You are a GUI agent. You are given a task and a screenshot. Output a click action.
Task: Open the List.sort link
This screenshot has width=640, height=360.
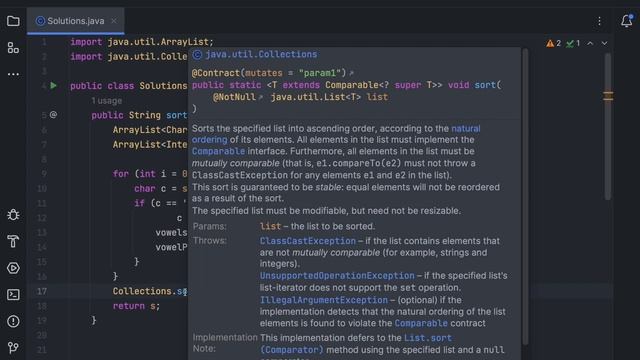tap(428, 338)
